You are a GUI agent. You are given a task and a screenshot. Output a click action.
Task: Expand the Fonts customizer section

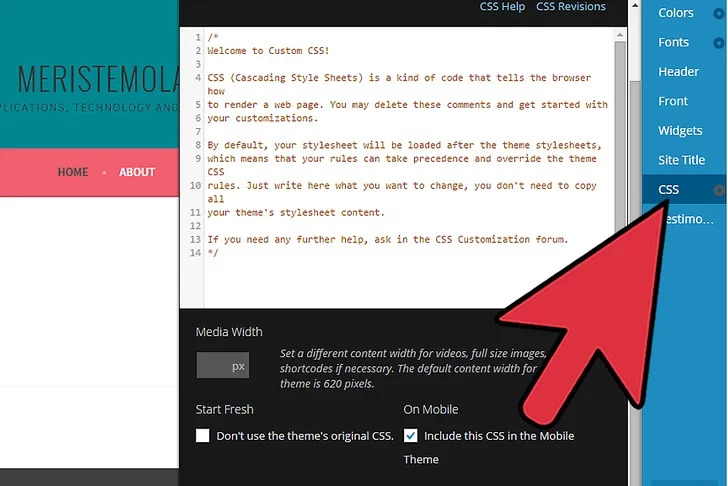click(x=673, y=42)
